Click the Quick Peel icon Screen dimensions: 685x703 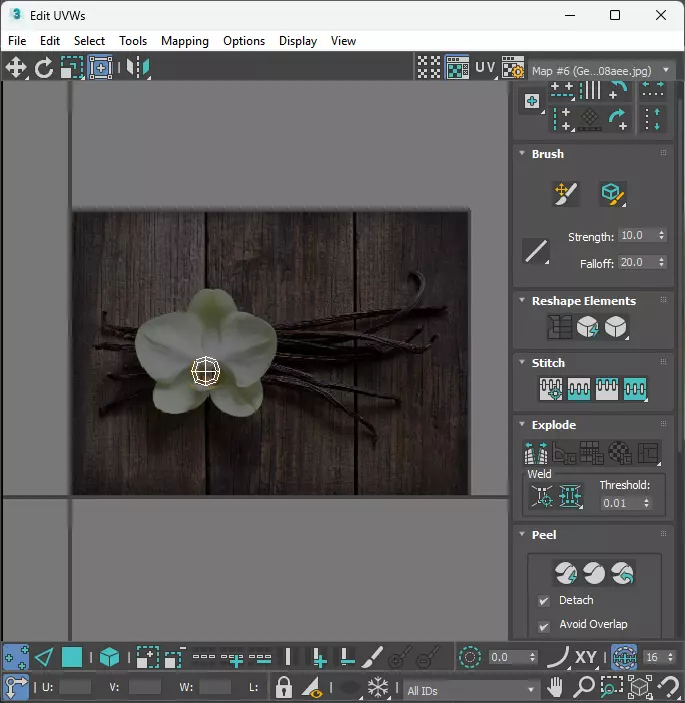pos(566,573)
